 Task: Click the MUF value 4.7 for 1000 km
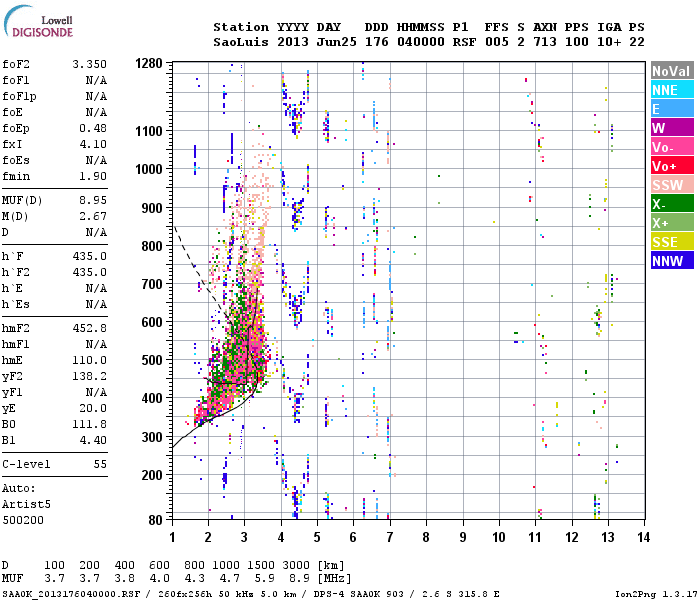[229, 579]
